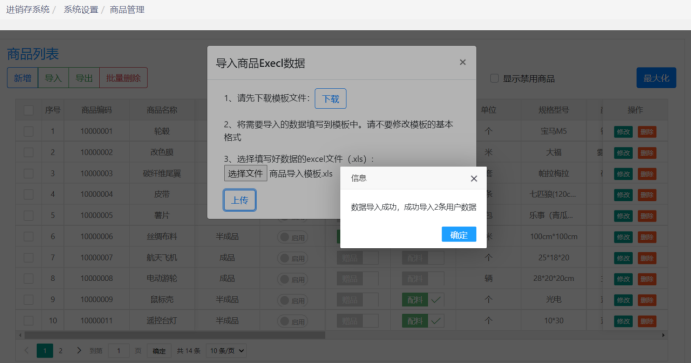Click product code 10000009 cell
The height and width of the screenshot is (364, 692).
(97, 300)
